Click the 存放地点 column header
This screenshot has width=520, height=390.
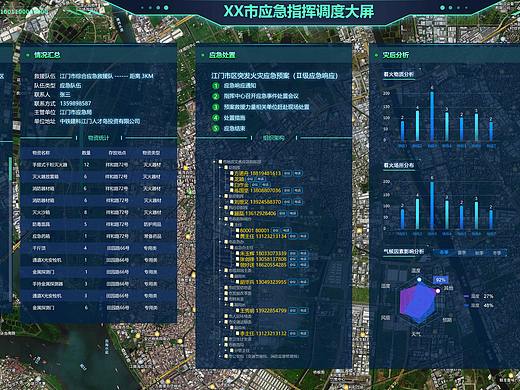point(117,153)
